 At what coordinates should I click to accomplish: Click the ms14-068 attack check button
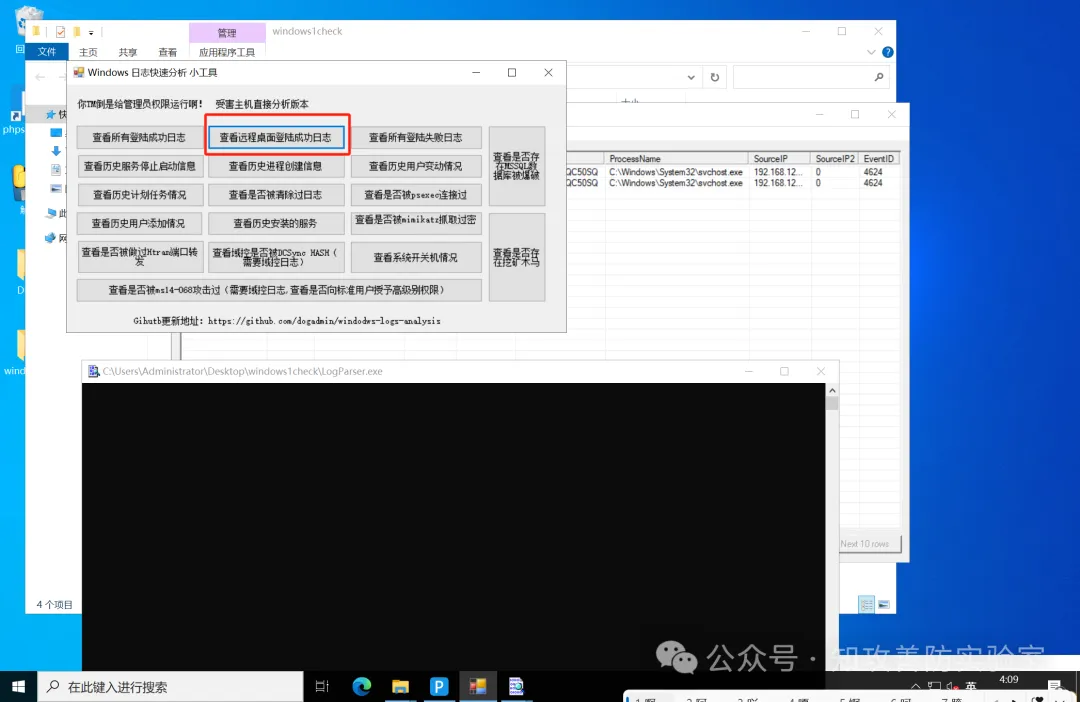pos(279,290)
